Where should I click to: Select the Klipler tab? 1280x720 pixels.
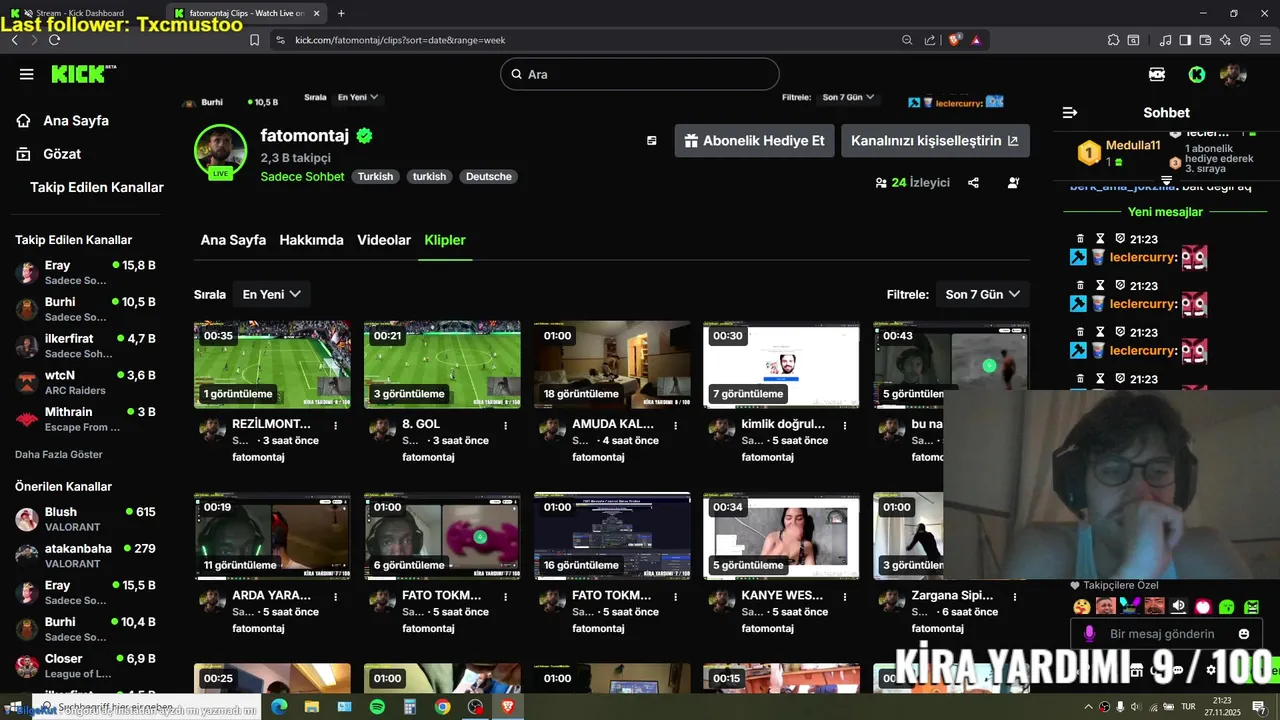[x=445, y=240]
